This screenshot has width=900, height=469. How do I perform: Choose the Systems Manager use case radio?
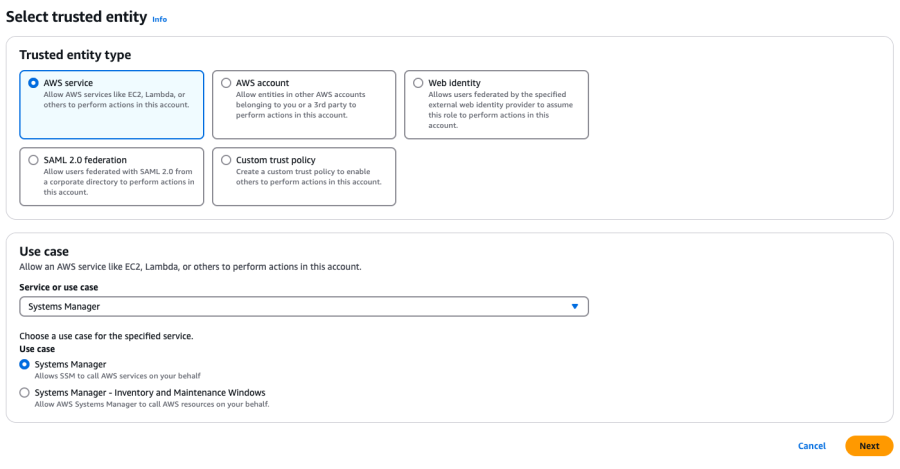25,365
